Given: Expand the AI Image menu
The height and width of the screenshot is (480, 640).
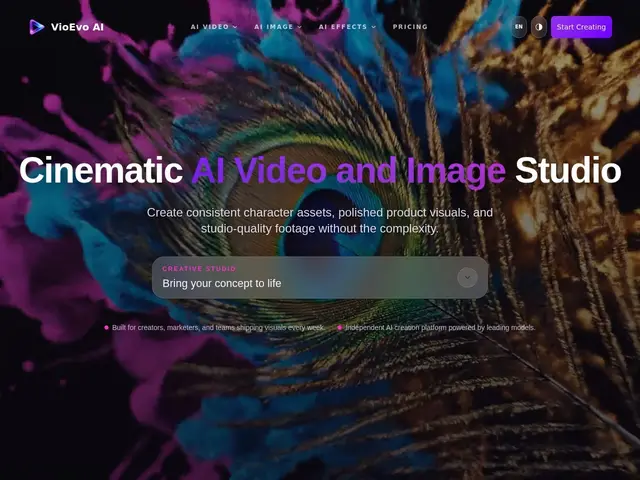Looking at the screenshot, I should [x=278, y=27].
